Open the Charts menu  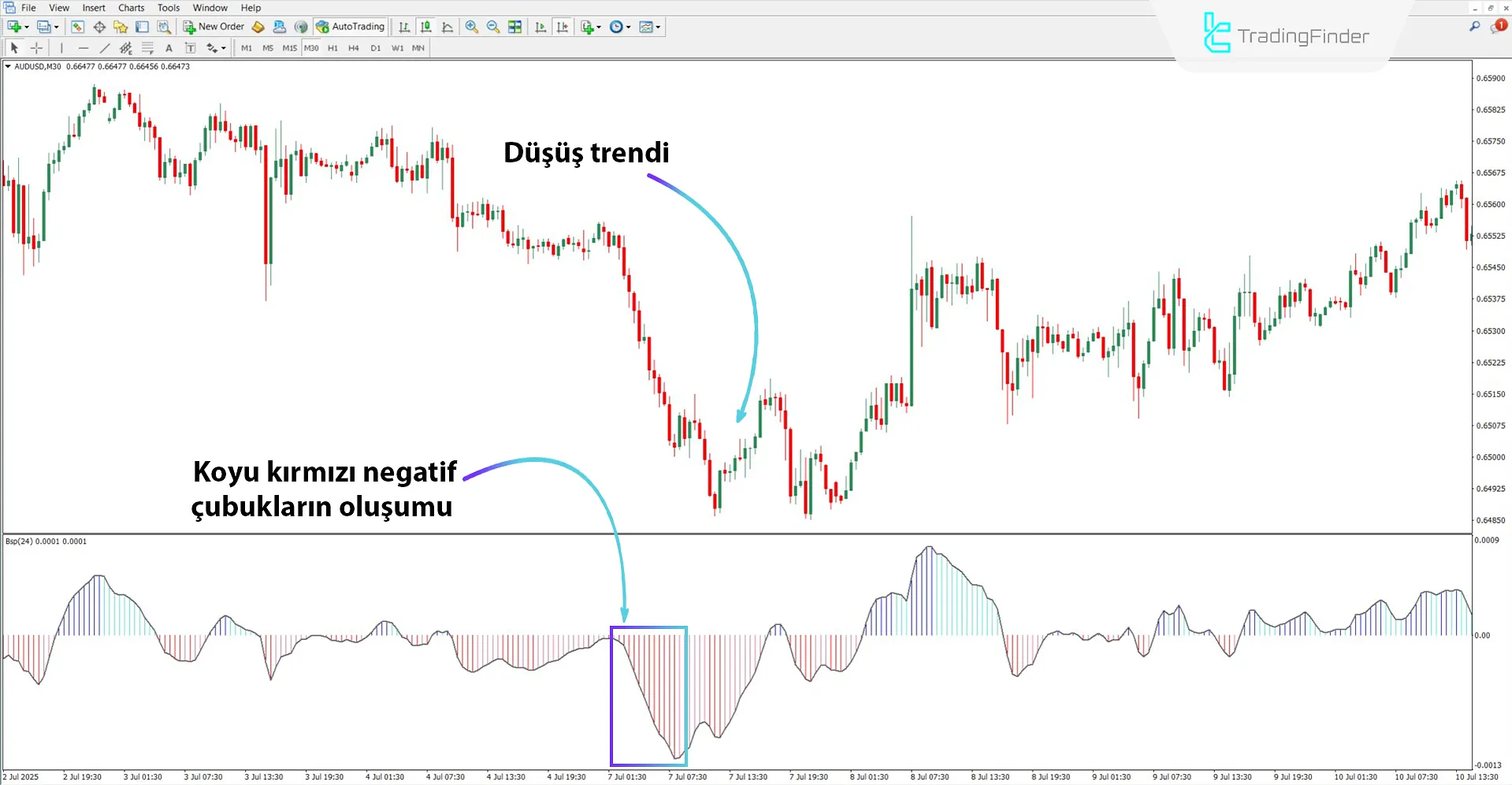pos(131,7)
